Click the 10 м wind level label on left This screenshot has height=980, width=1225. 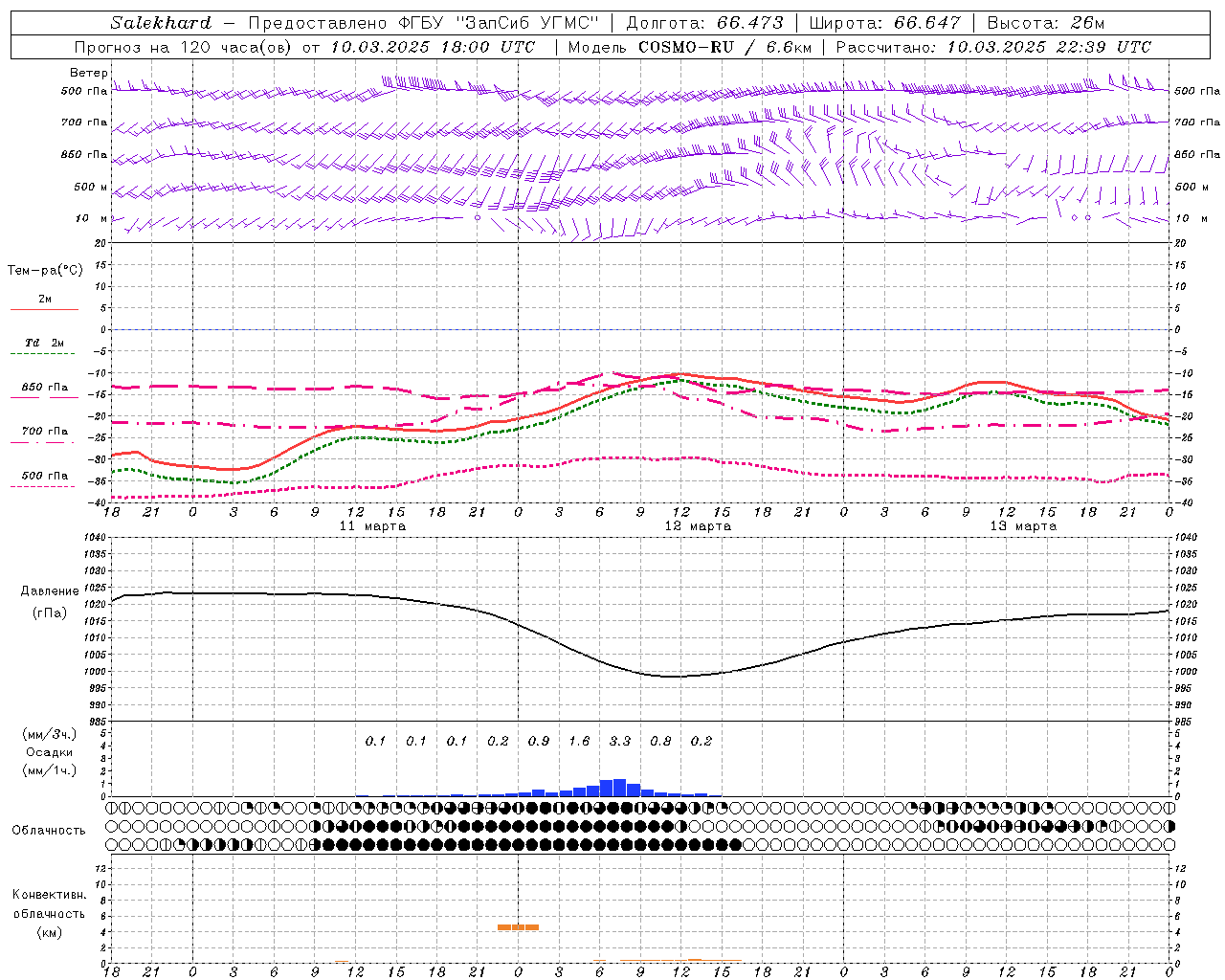[x=92, y=218]
